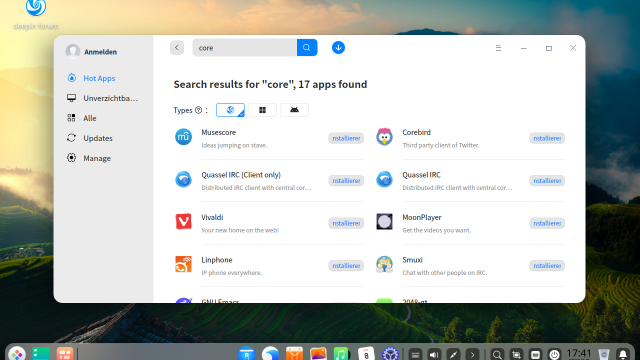Viewport: 640px width, 360px height.
Task: Open the Smuxi title text
Action: click(412, 260)
